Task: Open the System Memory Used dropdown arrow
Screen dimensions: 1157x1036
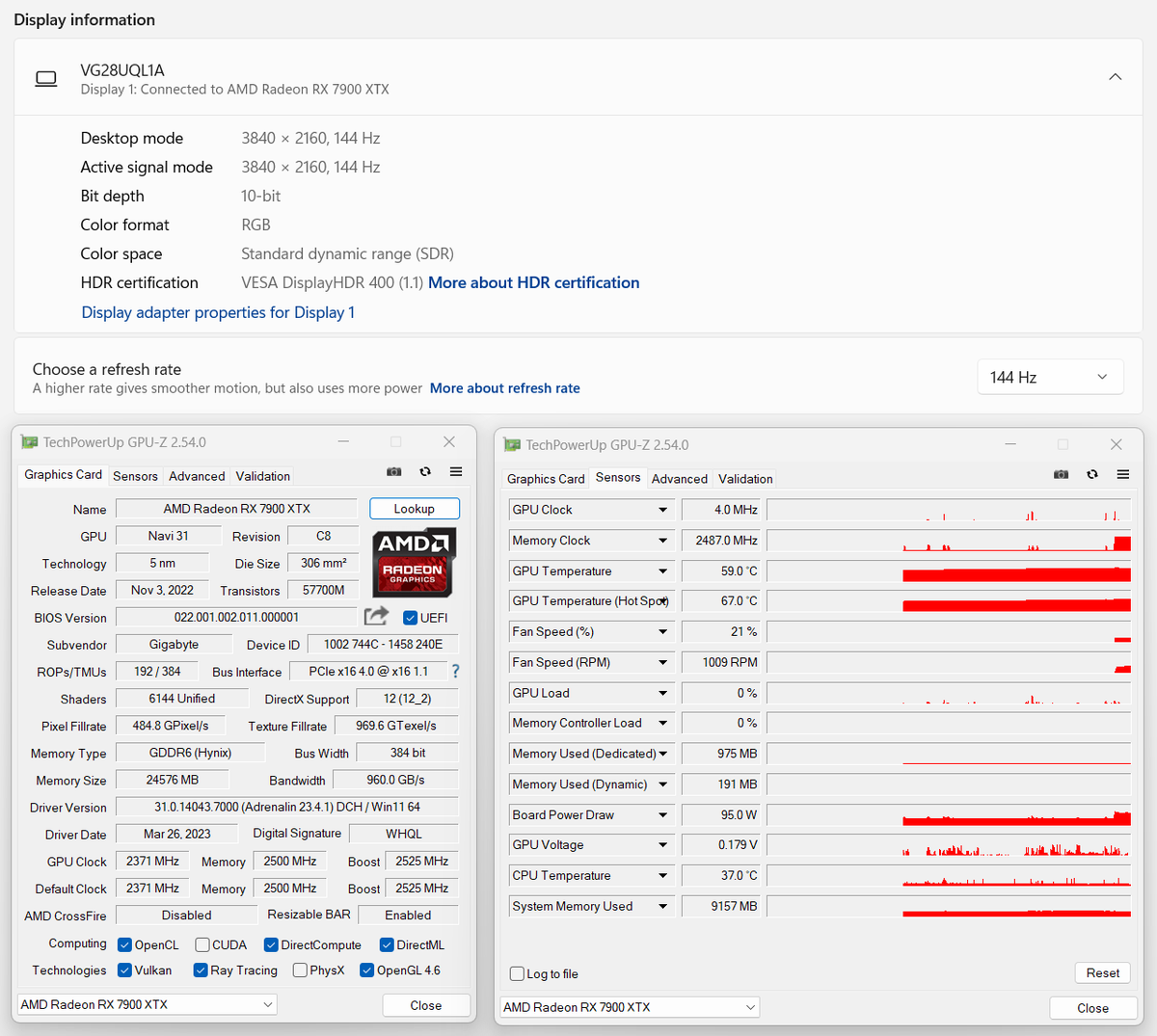Action: [663, 907]
